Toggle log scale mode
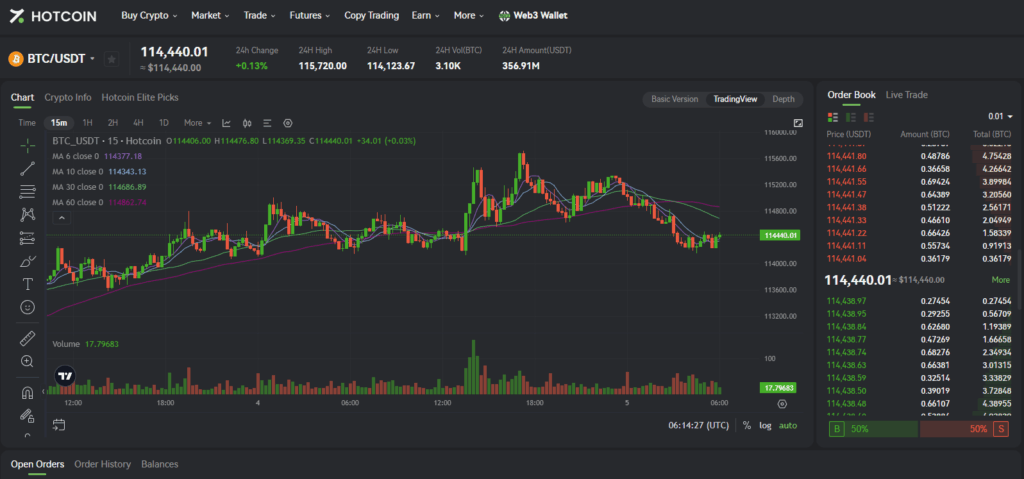The width and height of the screenshot is (1024, 479). (765, 425)
